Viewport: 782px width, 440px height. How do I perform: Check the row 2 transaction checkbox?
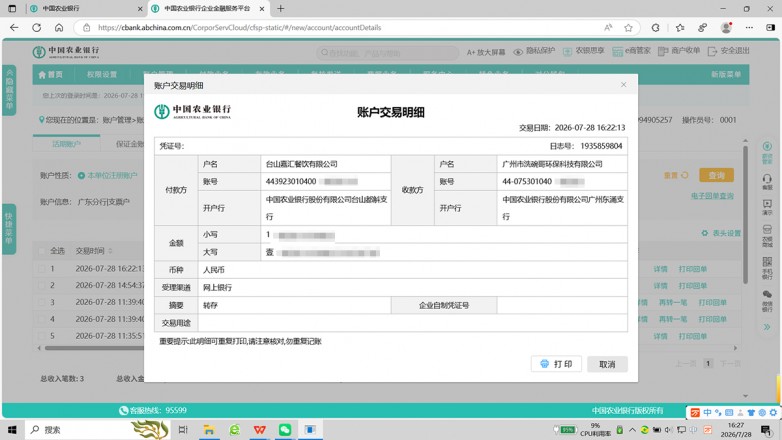42,285
